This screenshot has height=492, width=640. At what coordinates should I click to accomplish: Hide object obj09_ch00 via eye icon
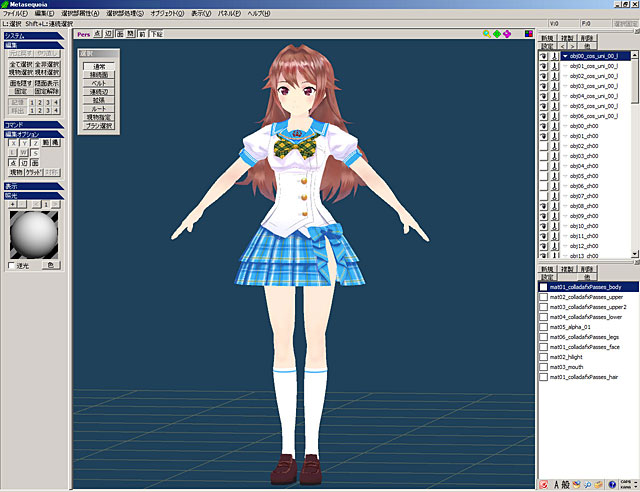click(544, 216)
